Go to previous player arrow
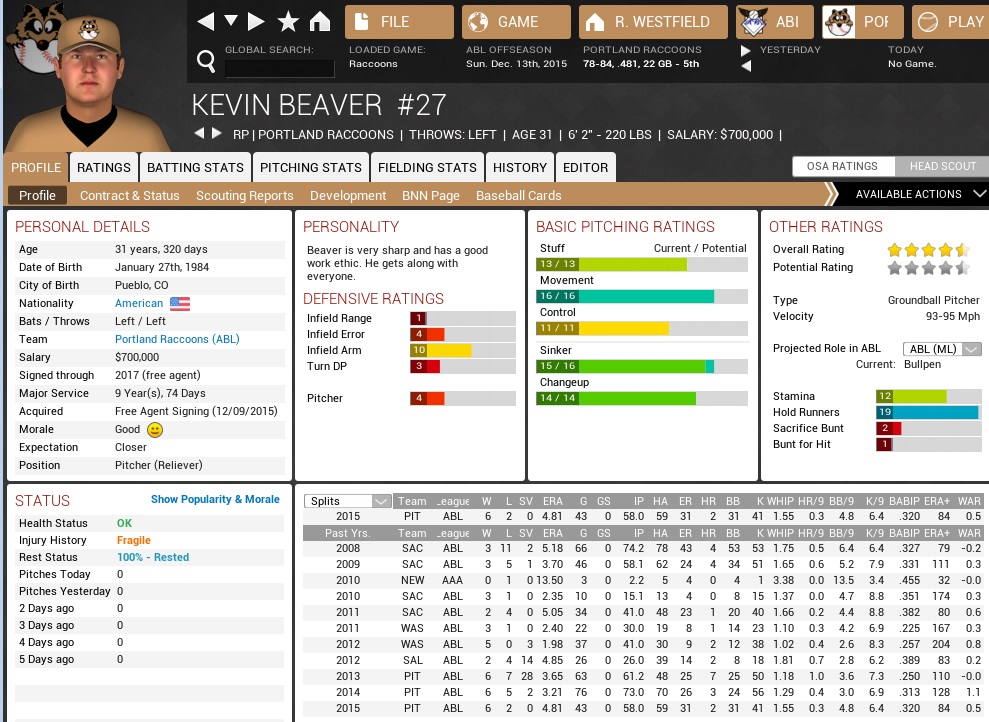 199,134
